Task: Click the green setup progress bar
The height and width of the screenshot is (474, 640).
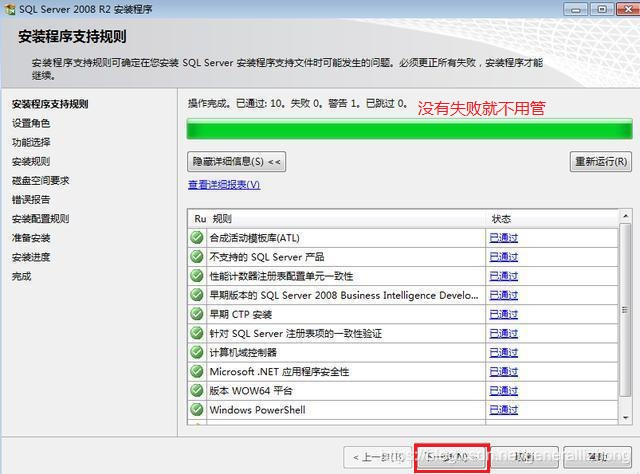Action: (409, 129)
